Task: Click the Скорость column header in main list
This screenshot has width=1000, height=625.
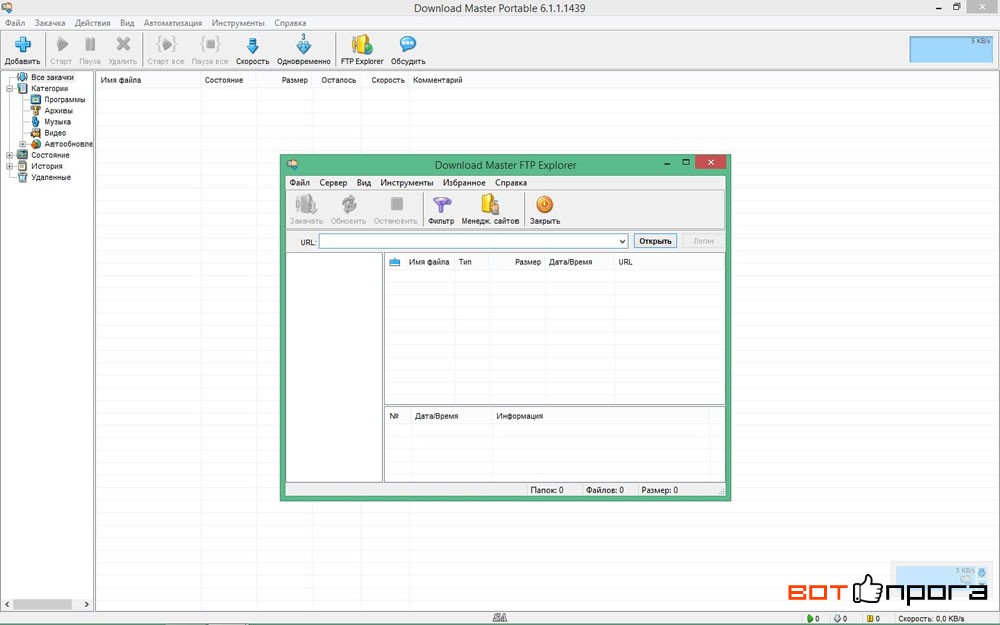Action: (388, 80)
